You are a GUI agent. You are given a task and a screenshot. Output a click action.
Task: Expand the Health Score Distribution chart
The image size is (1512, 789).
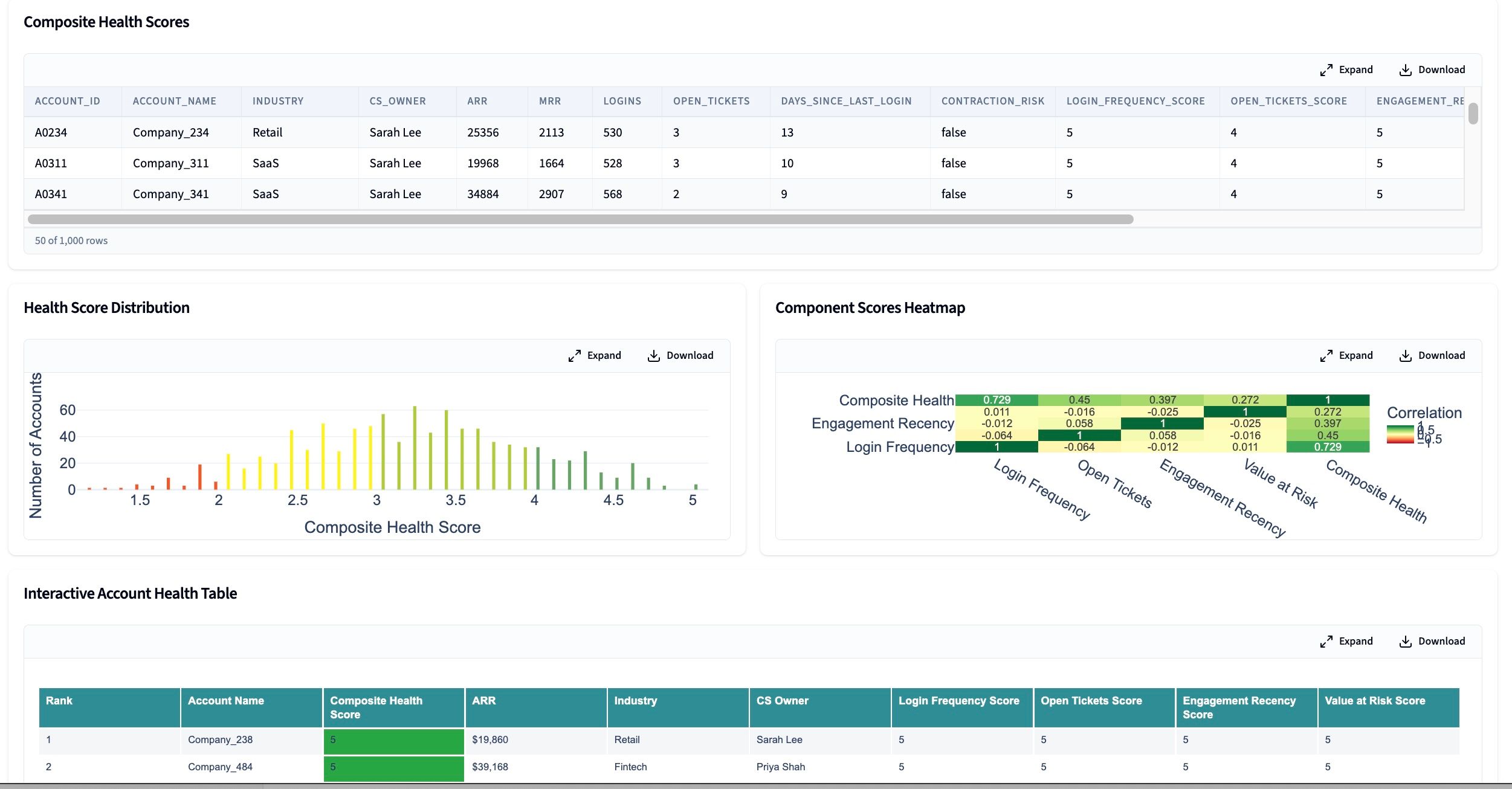(x=594, y=355)
